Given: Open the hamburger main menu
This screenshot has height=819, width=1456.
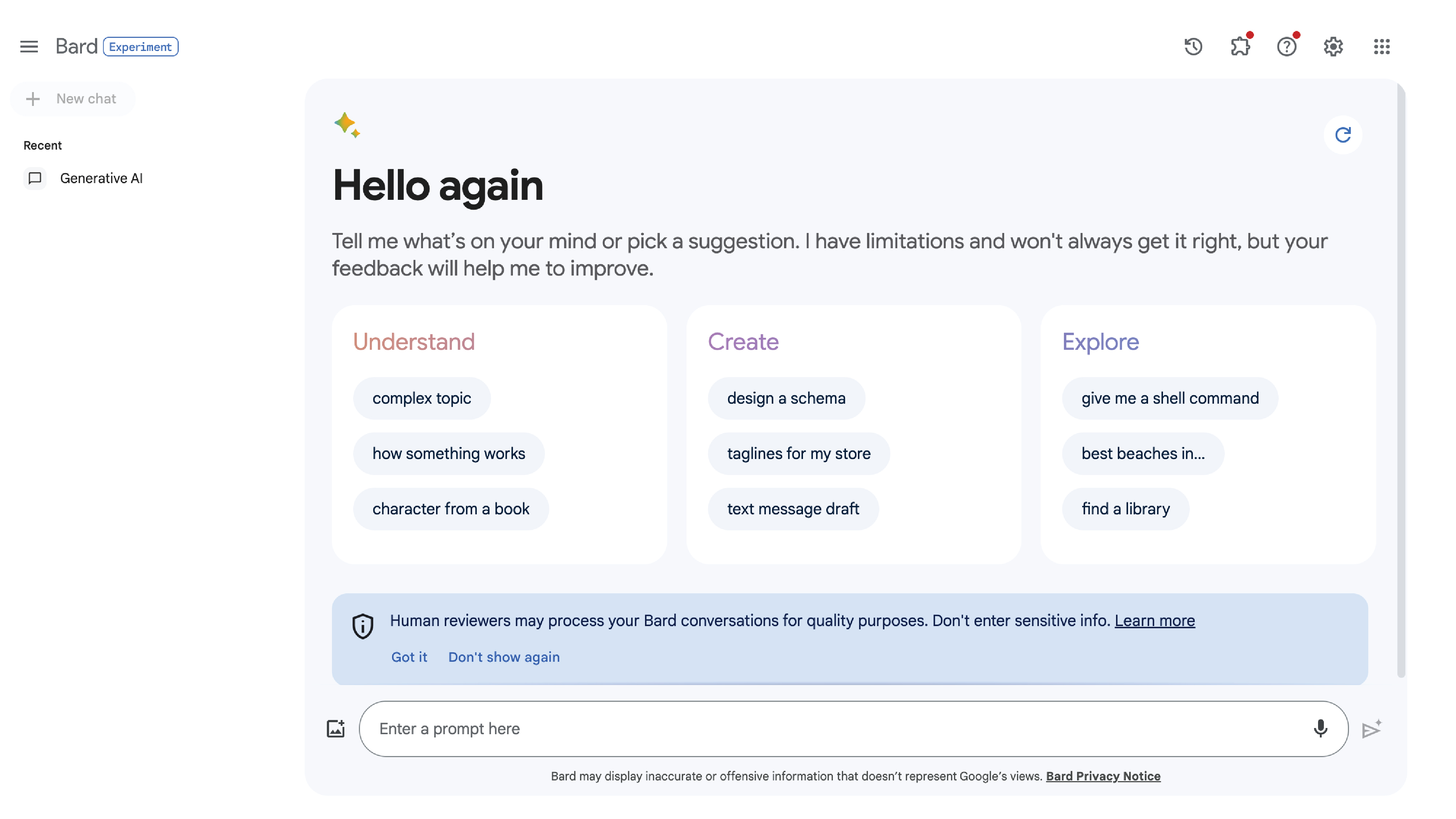Looking at the screenshot, I should click(x=29, y=46).
